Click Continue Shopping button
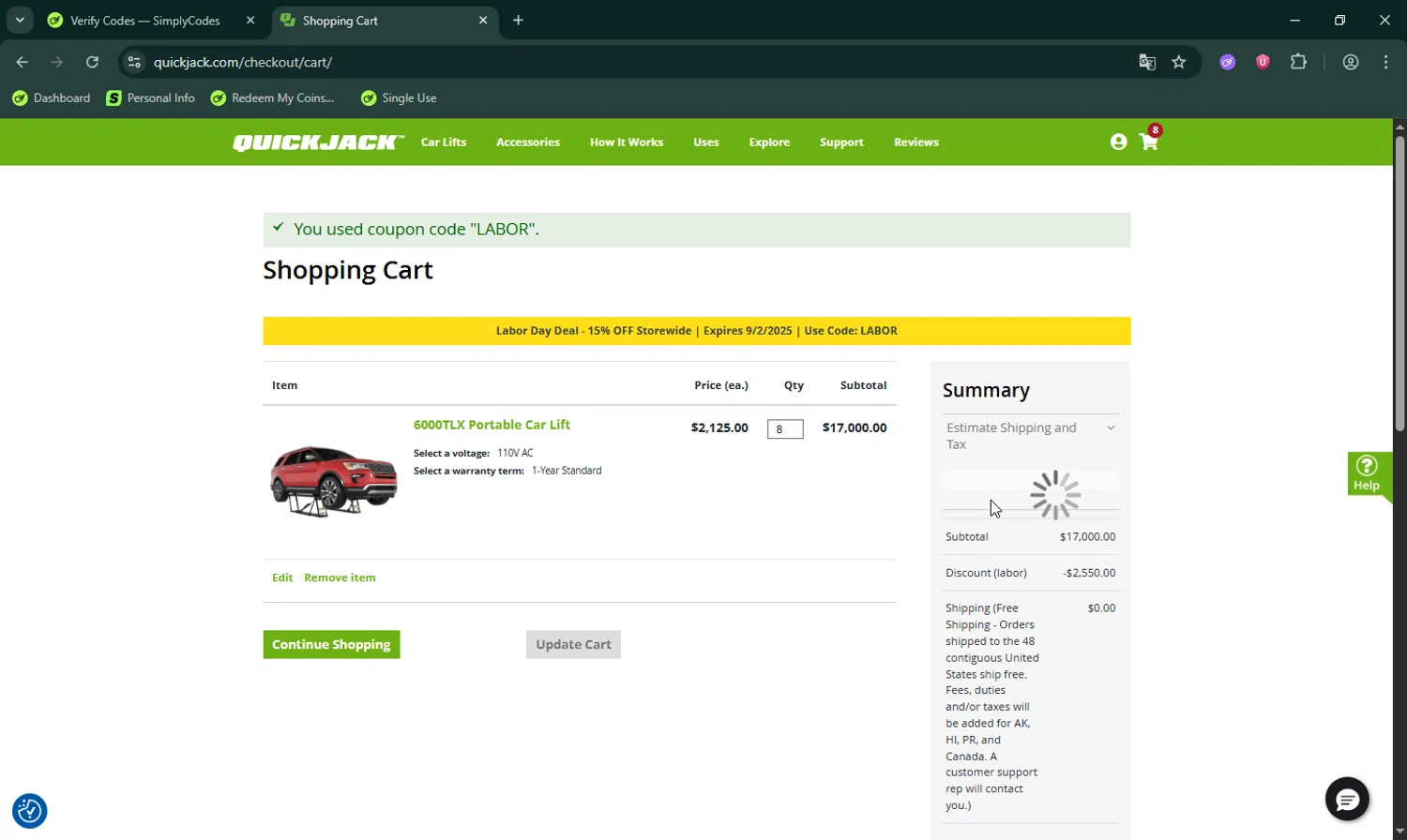This screenshot has width=1407, height=840. [x=331, y=644]
